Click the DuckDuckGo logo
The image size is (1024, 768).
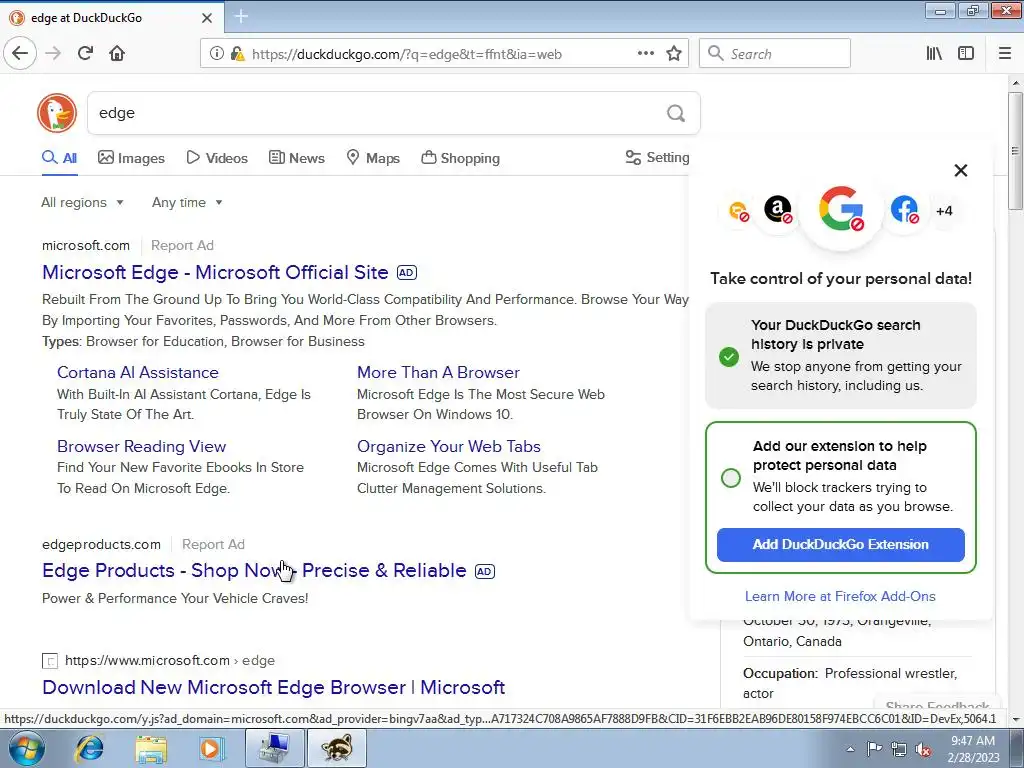(57, 113)
